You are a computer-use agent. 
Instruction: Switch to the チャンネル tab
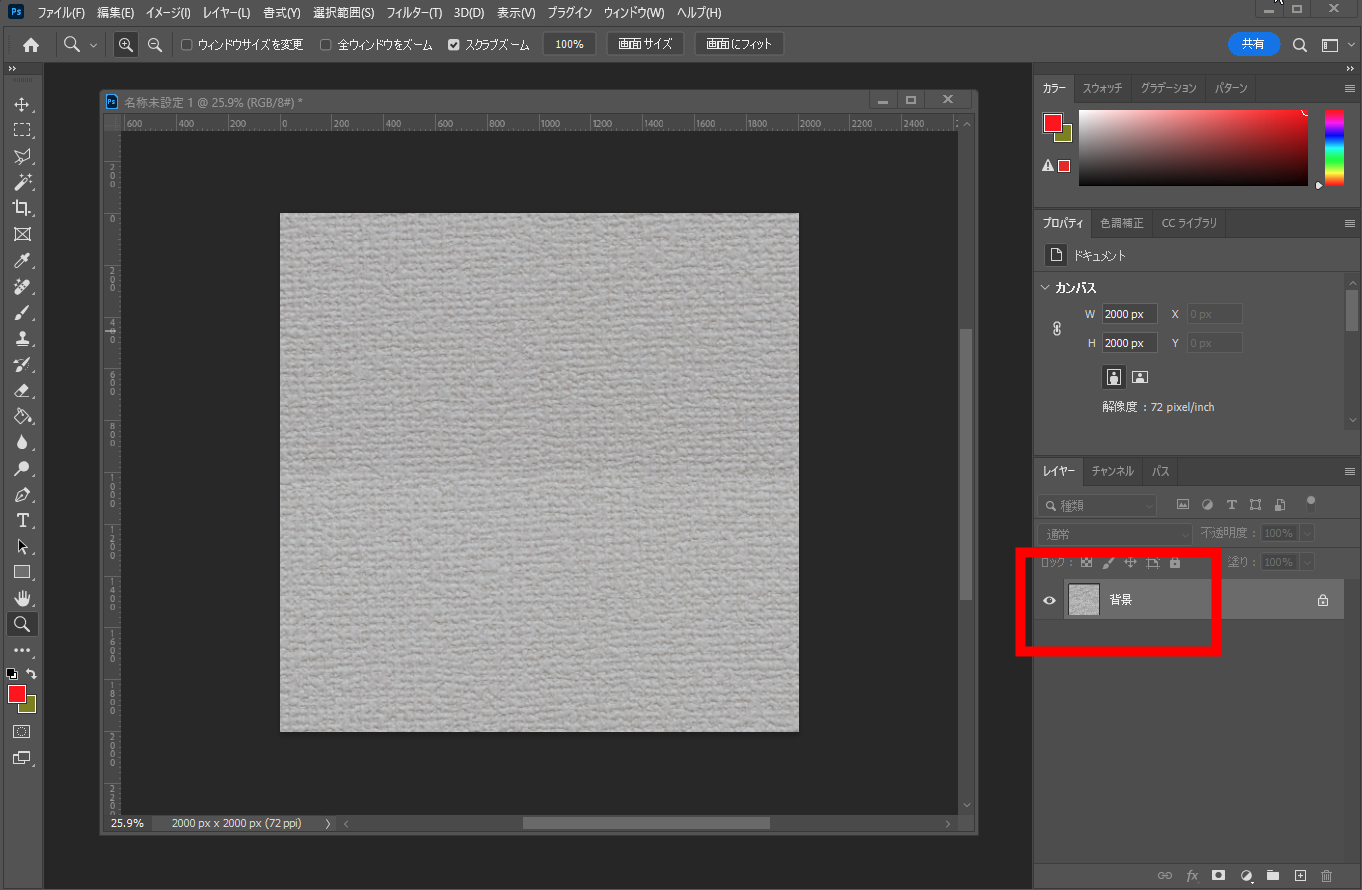coord(1112,471)
